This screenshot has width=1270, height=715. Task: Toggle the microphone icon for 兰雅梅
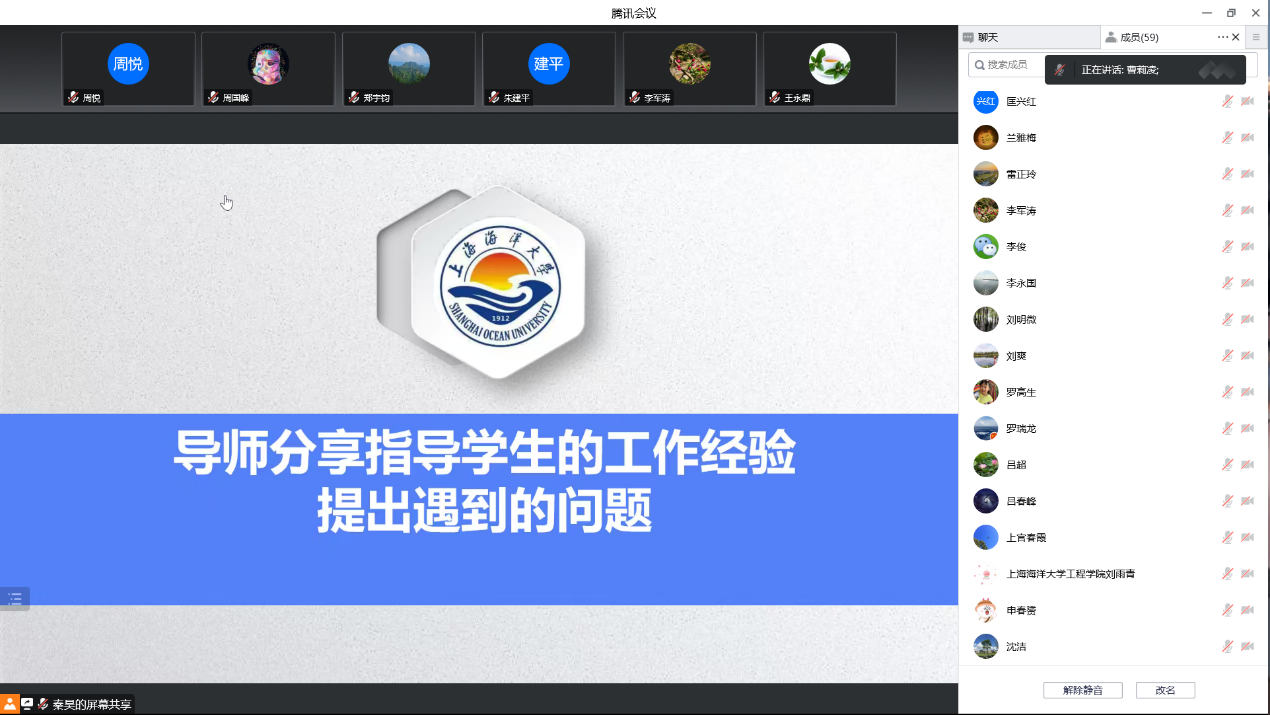(1227, 138)
